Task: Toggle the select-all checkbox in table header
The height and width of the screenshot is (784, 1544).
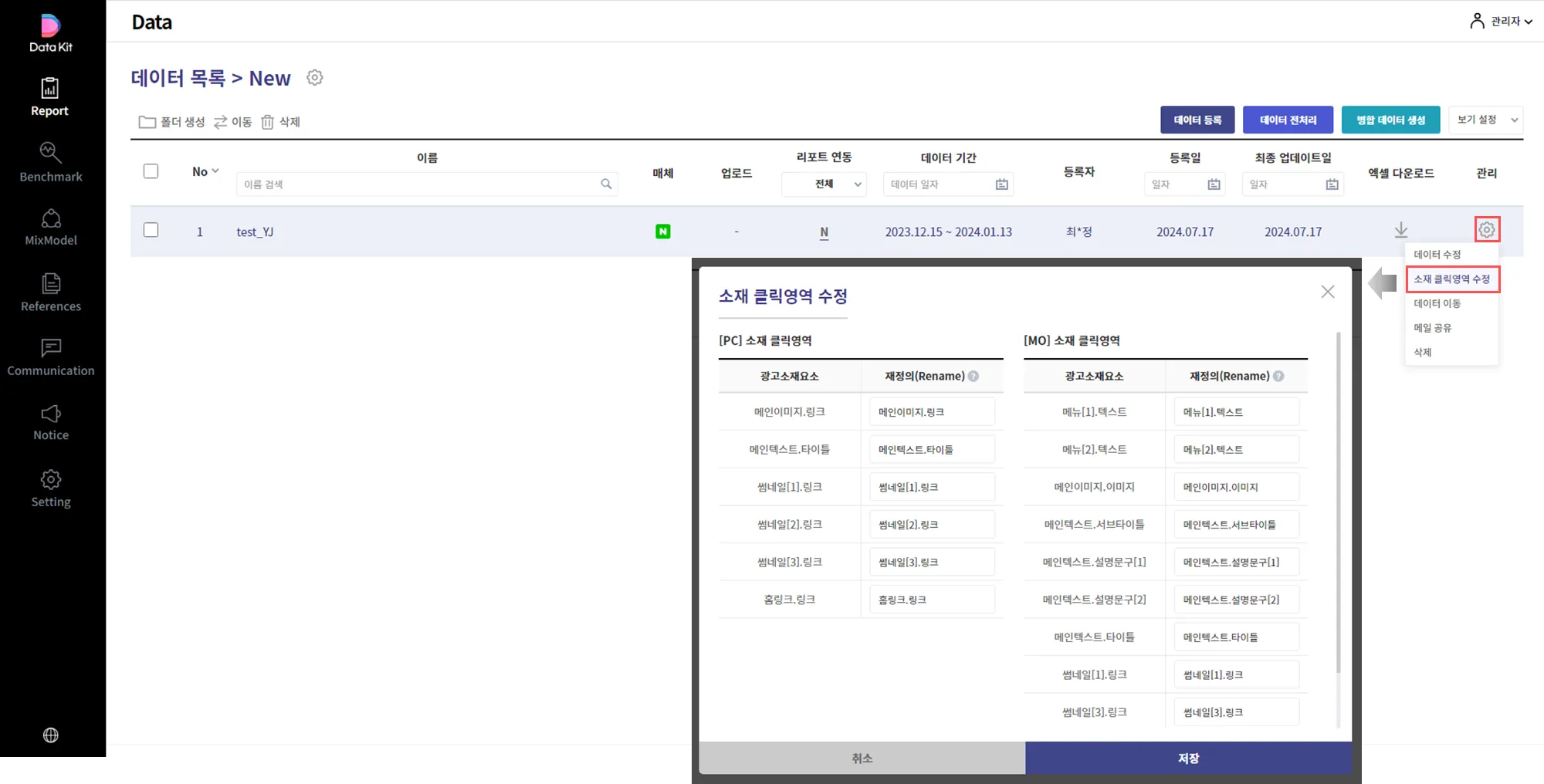Action: (151, 171)
